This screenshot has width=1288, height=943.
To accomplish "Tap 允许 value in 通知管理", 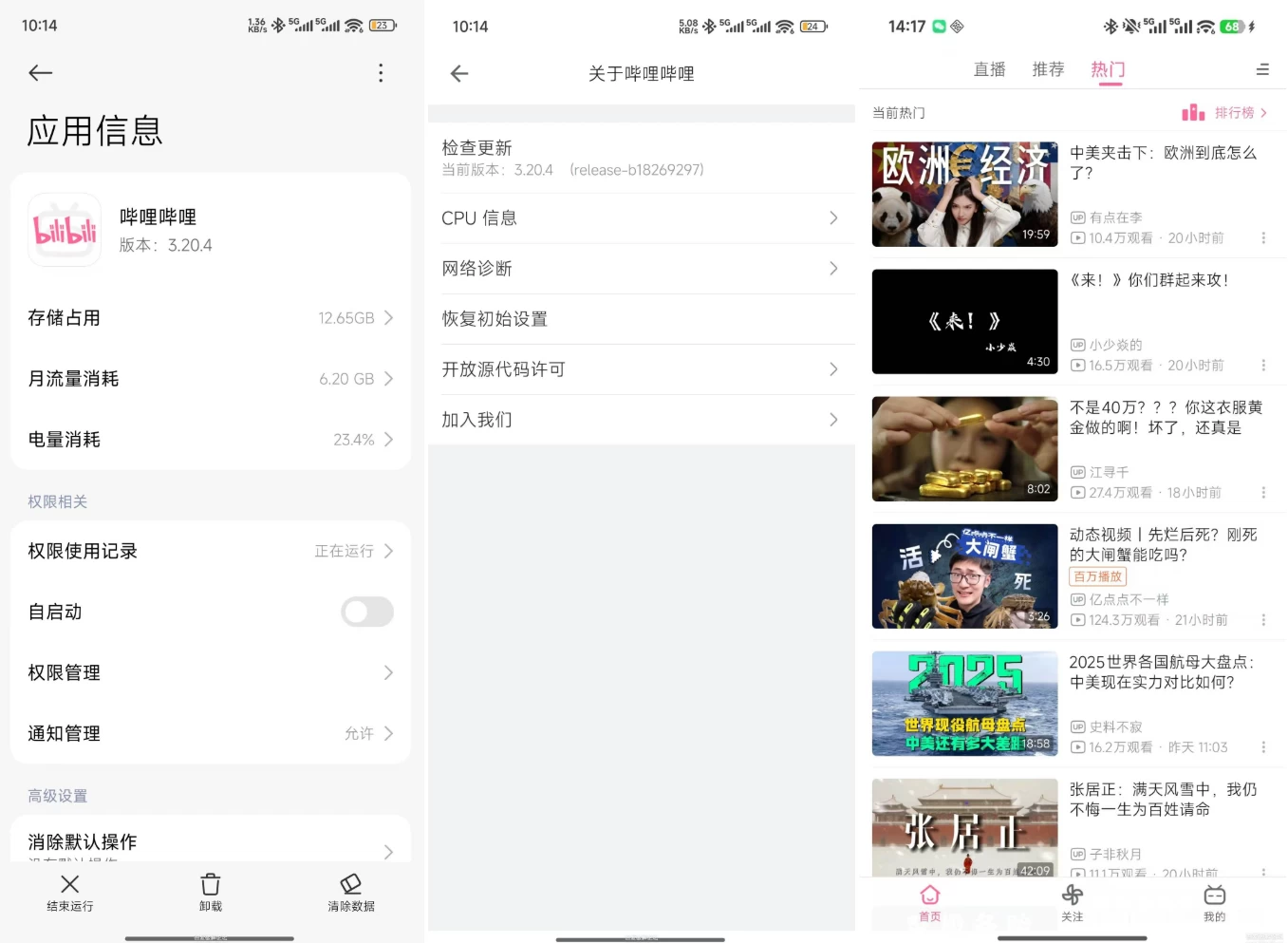I will click(359, 733).
